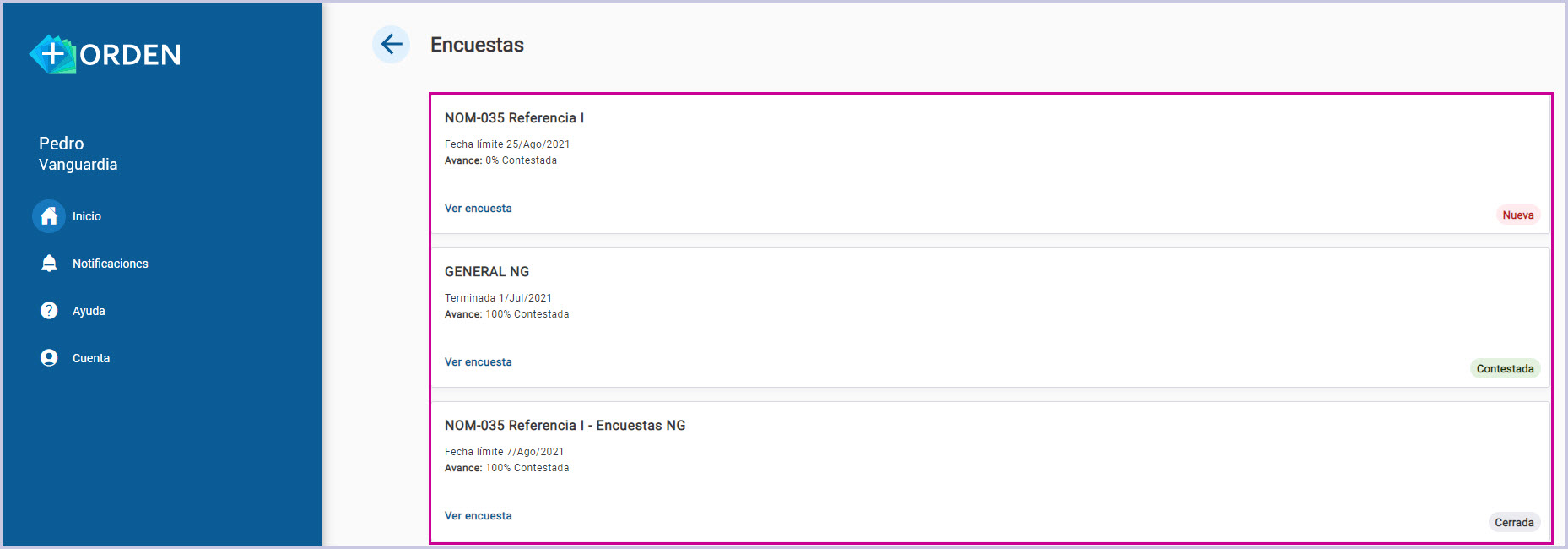Select NOM-035 Referencia I - Encuestas NG title
This screenshot has height=549, width=1568.
[565, 426]
